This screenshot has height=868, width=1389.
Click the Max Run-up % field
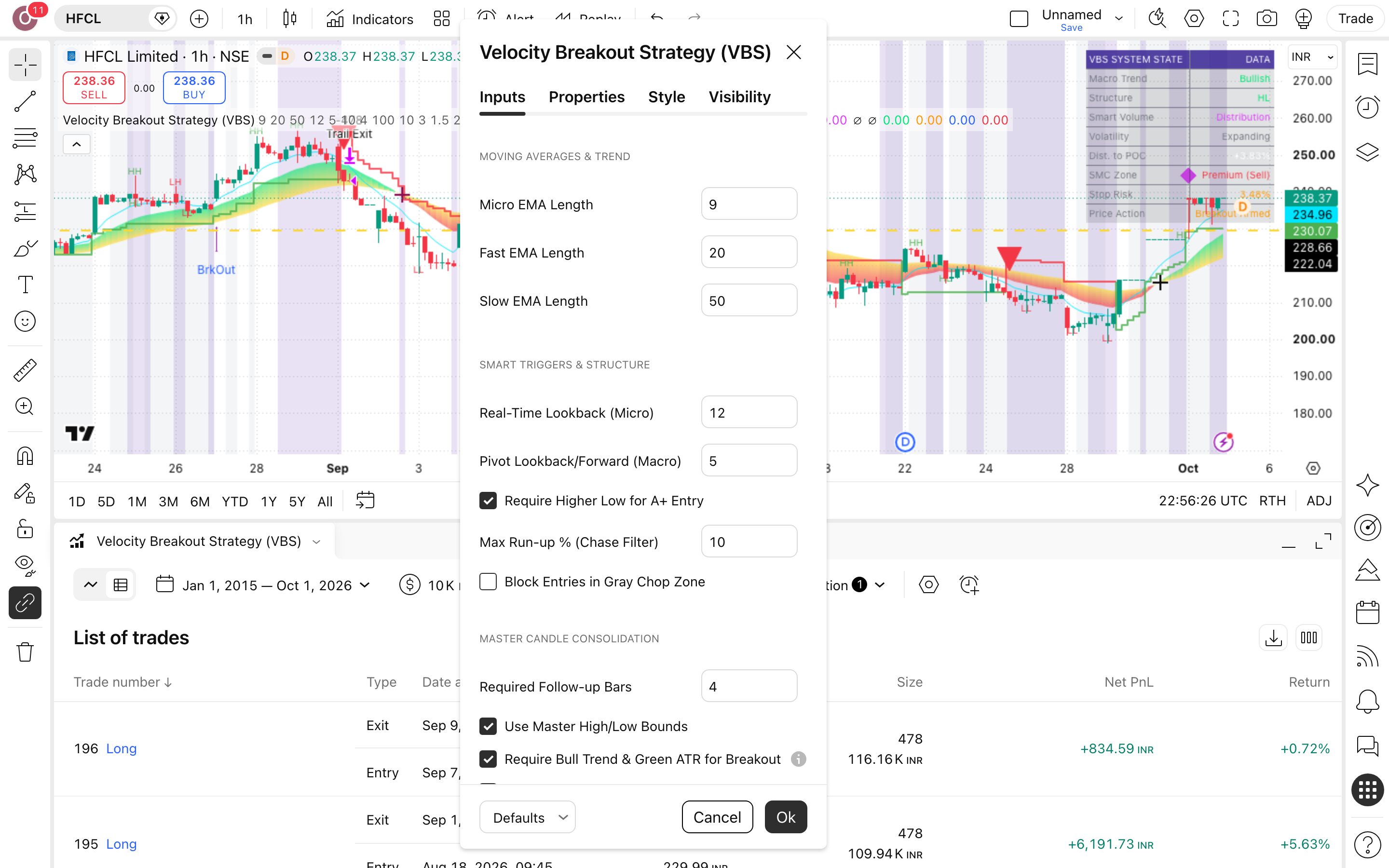tap(749, 542)
